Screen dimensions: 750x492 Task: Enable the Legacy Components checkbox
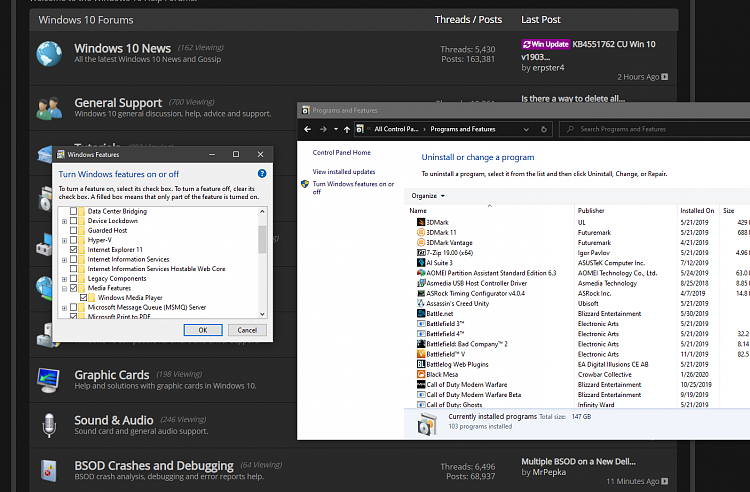click(73, 278)
